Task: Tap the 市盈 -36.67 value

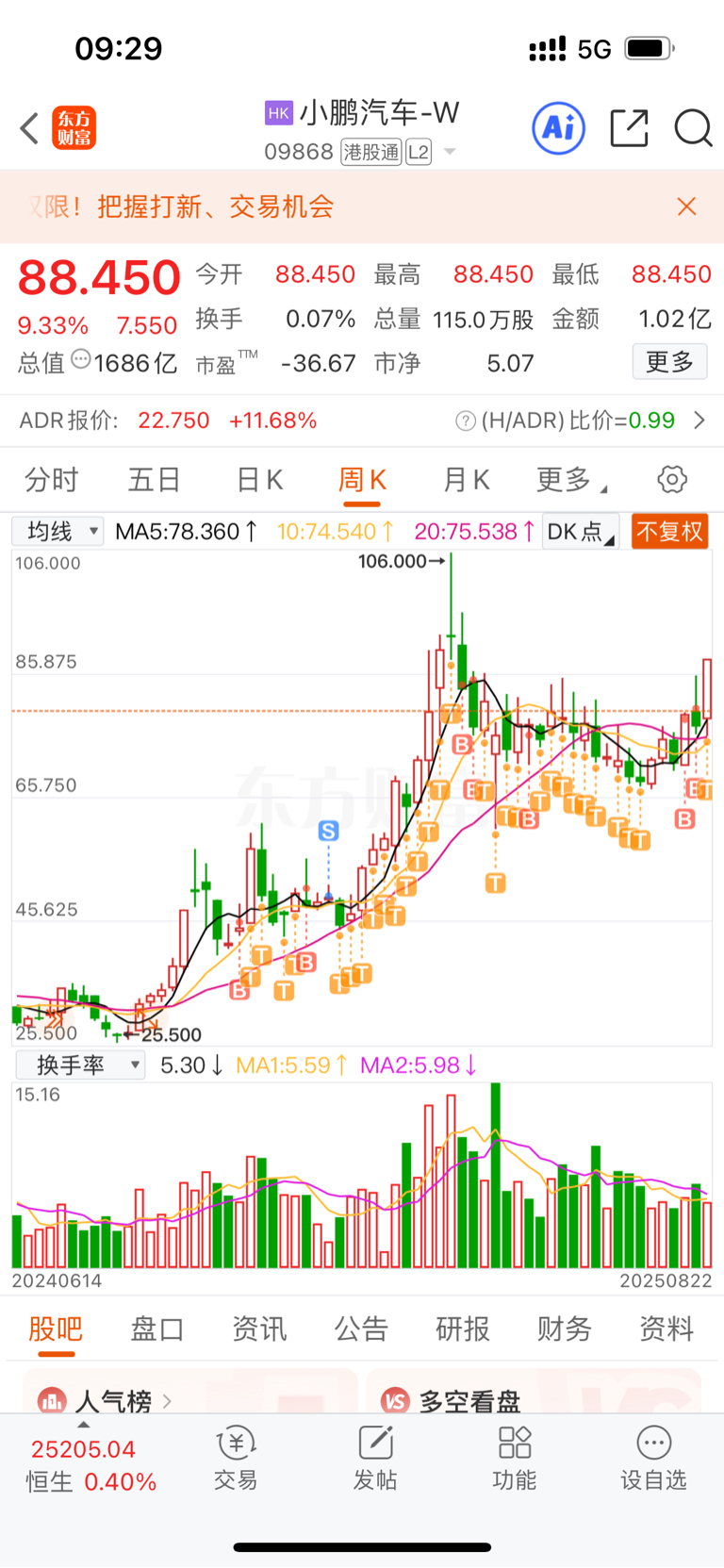Action: [x=319, y=363]
